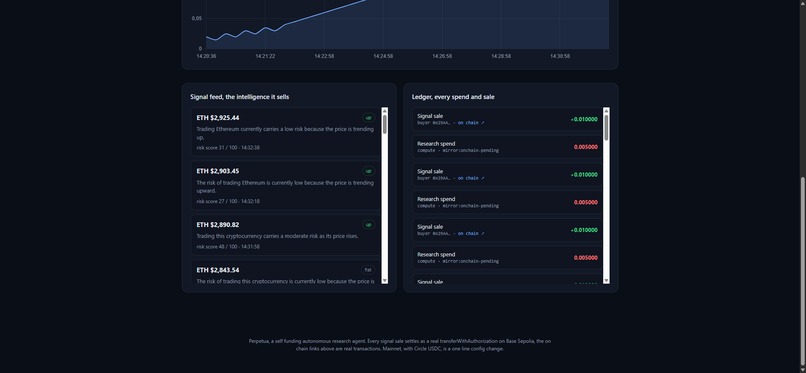Click the 14:30:58 chart time label
The height and width of the screenshot is (373, 806).
(560, 57)
